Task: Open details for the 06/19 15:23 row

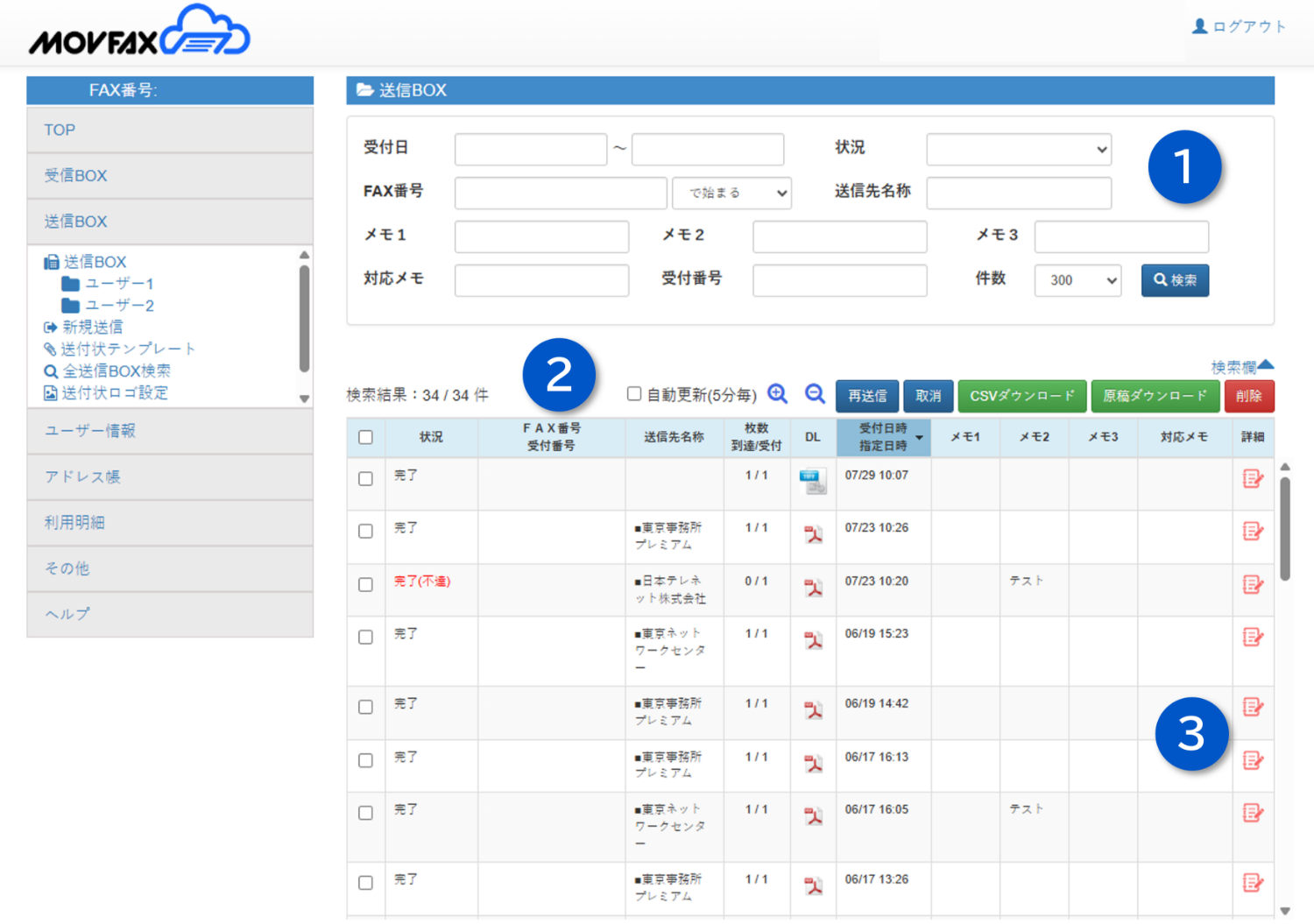Action: 1253,637
